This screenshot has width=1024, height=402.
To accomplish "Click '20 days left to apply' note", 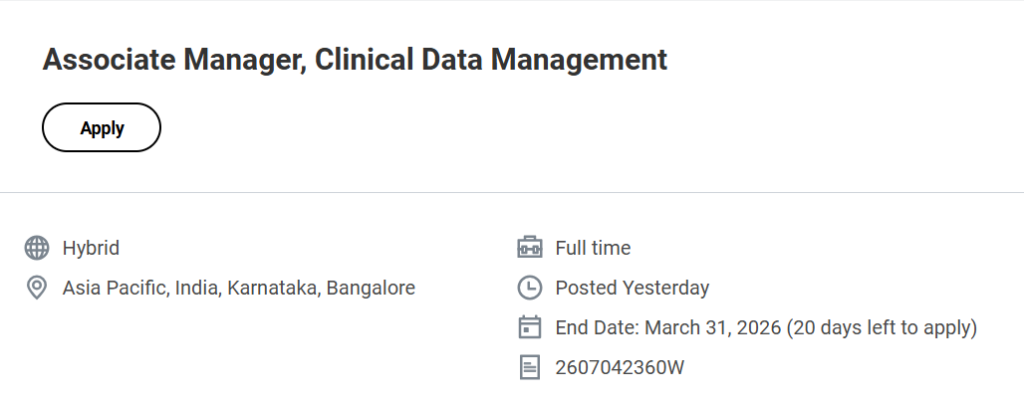I will [x=882, y=328].
